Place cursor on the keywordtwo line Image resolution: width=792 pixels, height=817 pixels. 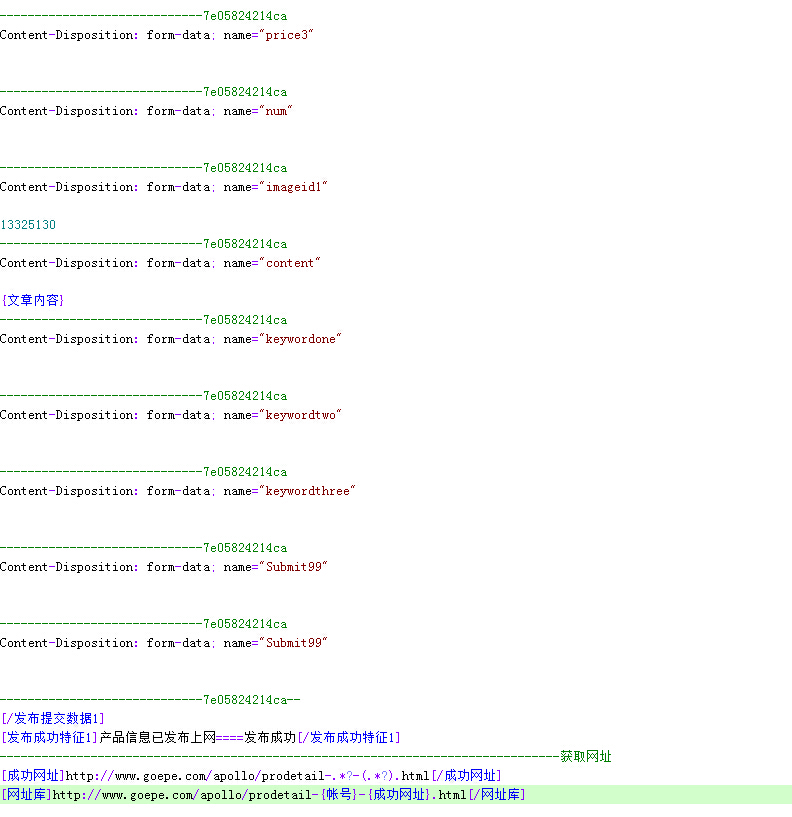[170, 415]
